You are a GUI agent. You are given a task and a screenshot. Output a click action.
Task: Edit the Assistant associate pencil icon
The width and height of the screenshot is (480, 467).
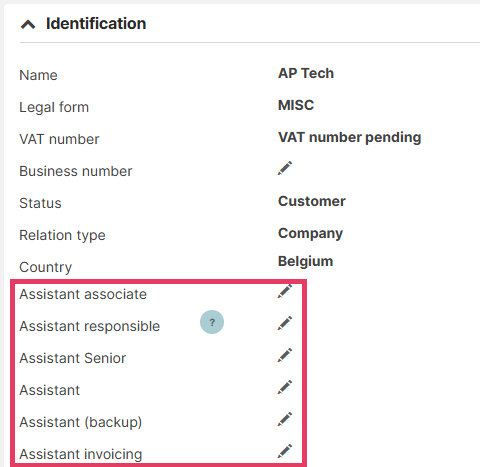click(x=285, y=291)
